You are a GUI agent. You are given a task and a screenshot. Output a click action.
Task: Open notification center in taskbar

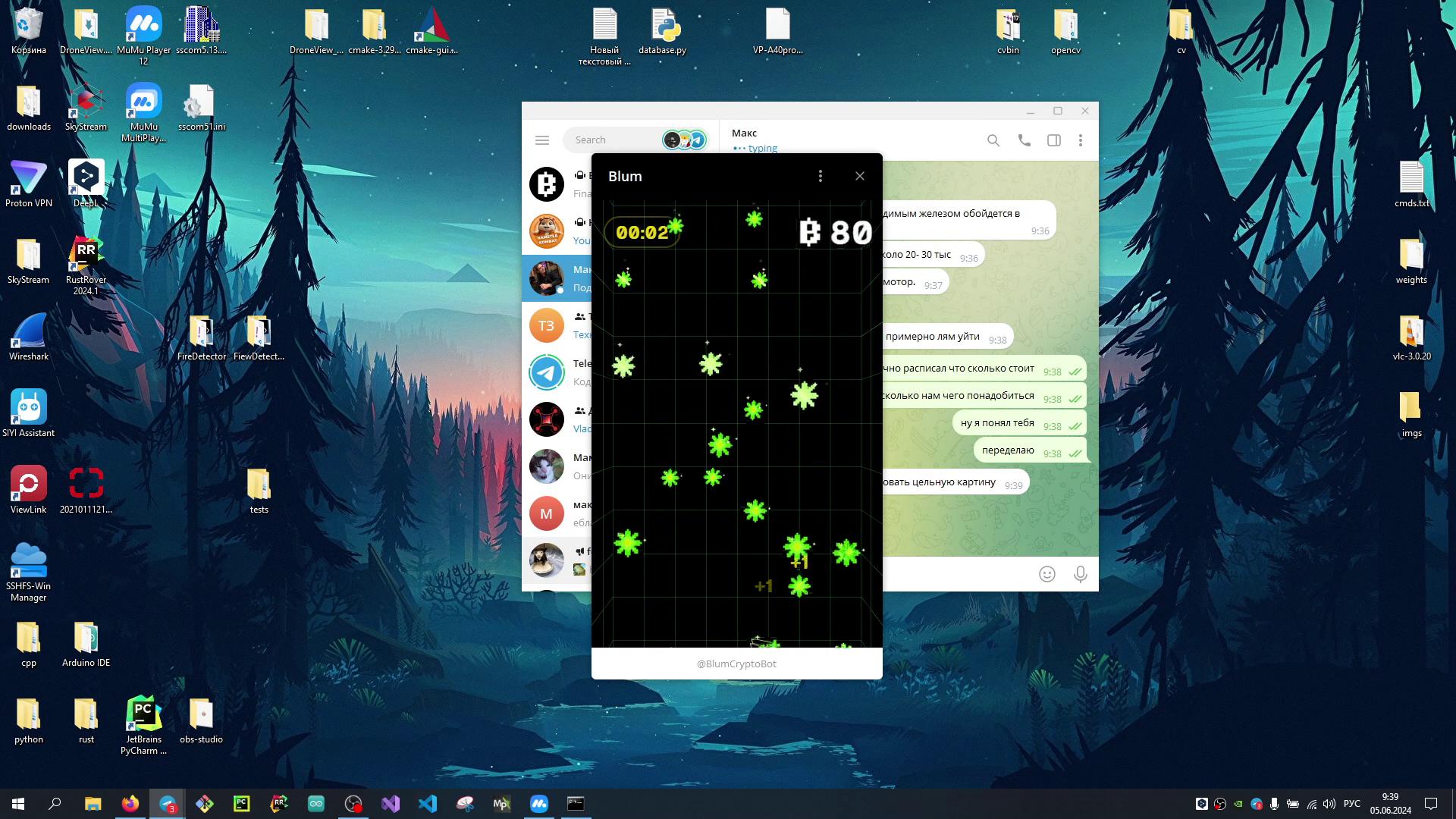click(1431, 804)
